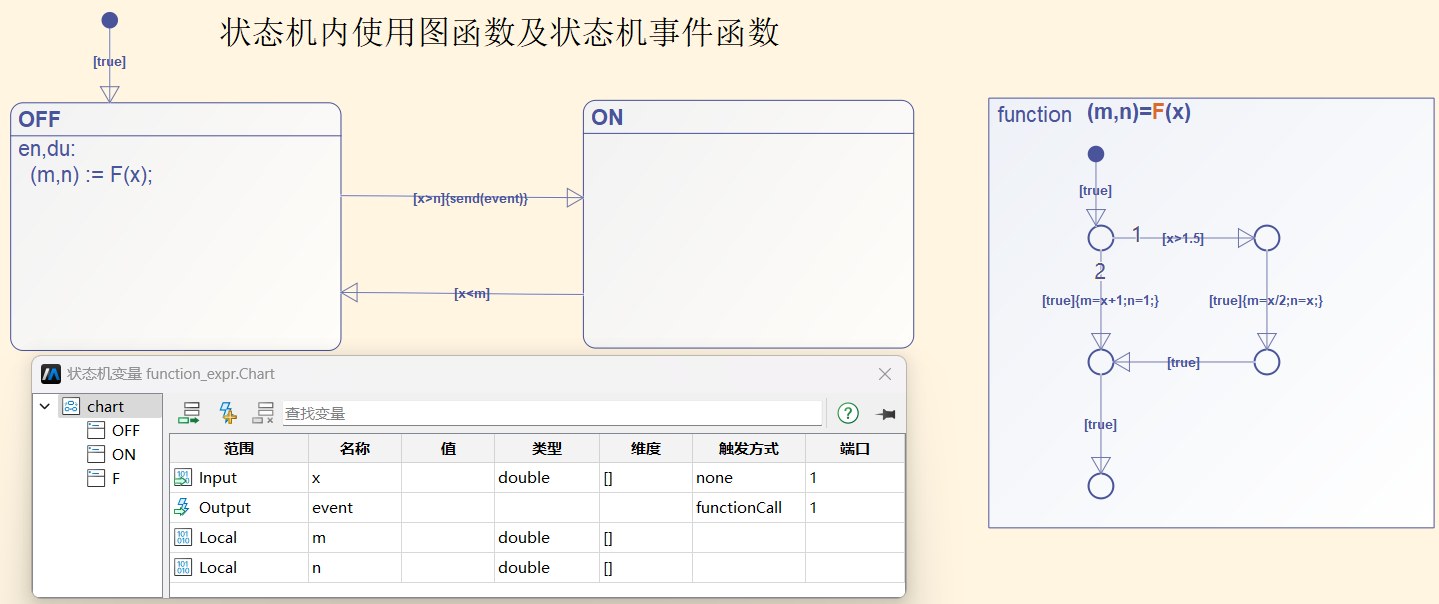Select the Local scope cell for m

pos(239,538)
